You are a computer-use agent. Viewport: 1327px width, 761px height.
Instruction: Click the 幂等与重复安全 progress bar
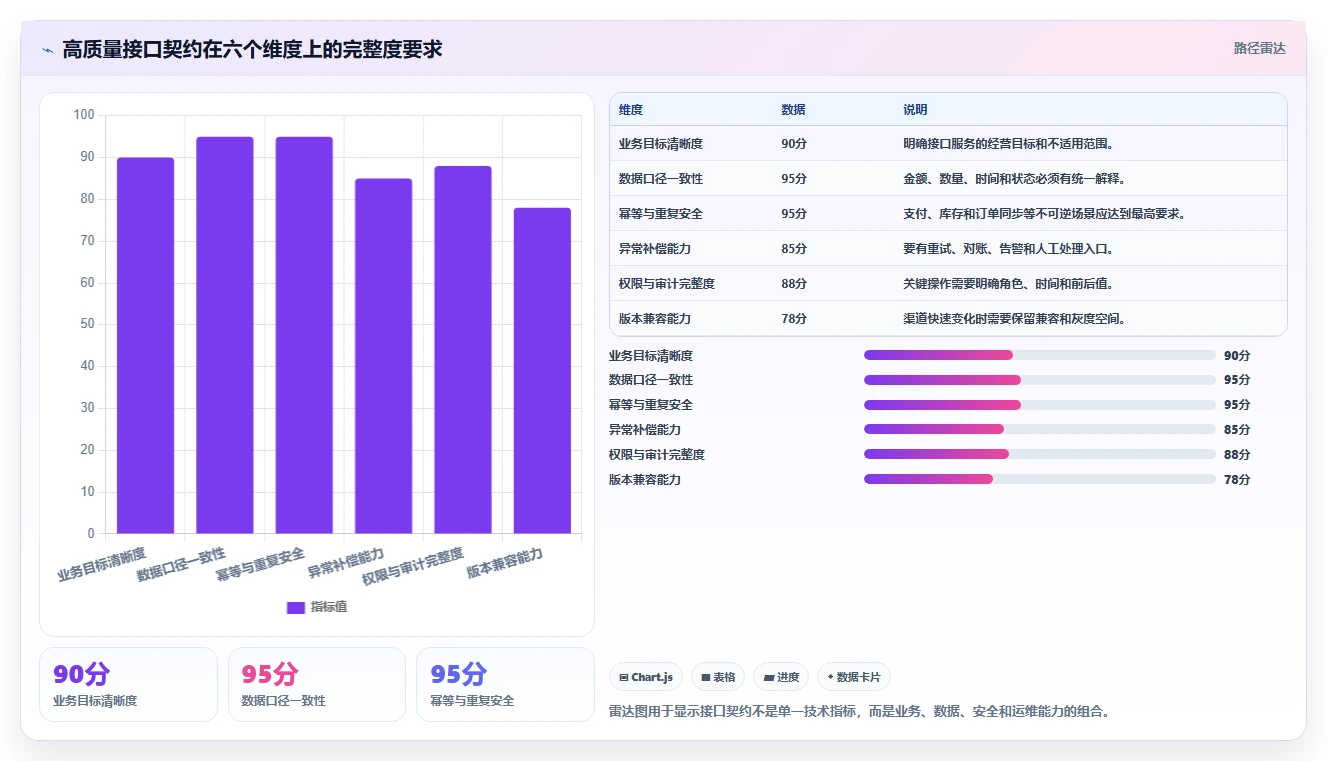[x=1040, y=405]
